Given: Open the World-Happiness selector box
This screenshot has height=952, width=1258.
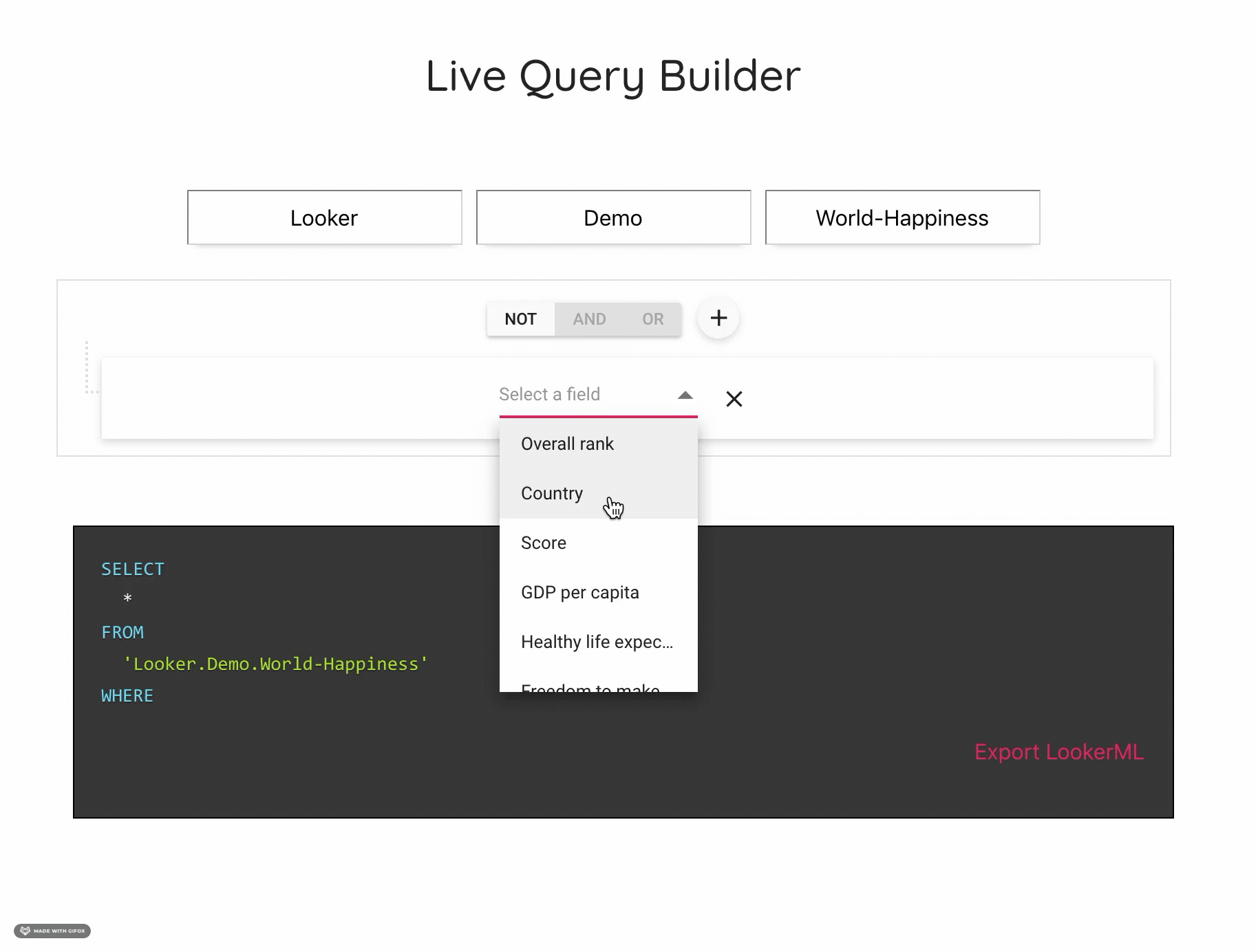Looking at the screenshot, I should 902,217.
